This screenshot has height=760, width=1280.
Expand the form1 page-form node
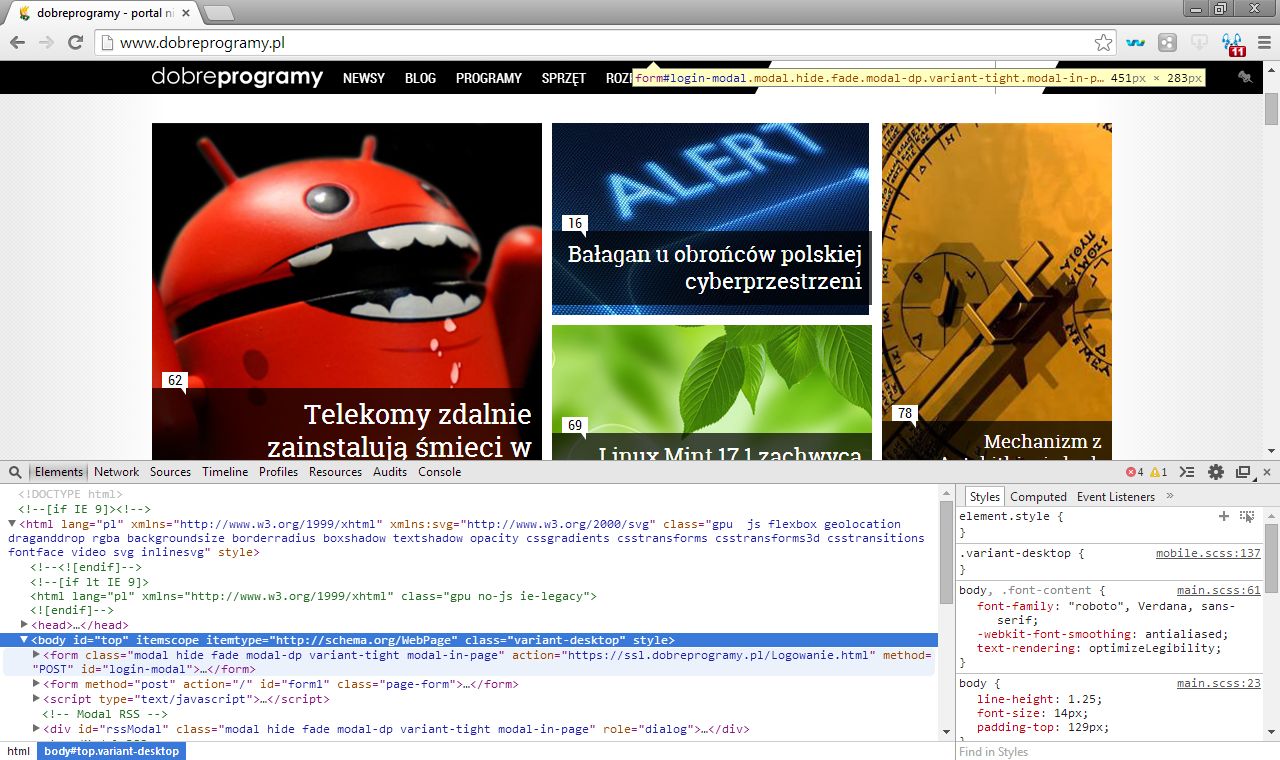37,684
